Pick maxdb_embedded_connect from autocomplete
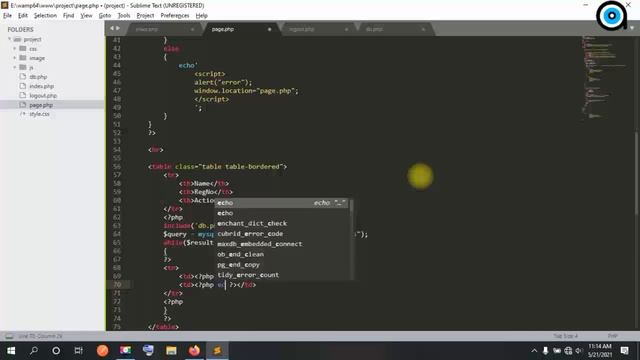Viewport: 640px width, 360px height. pyautogui.click(x=282, y=244)
